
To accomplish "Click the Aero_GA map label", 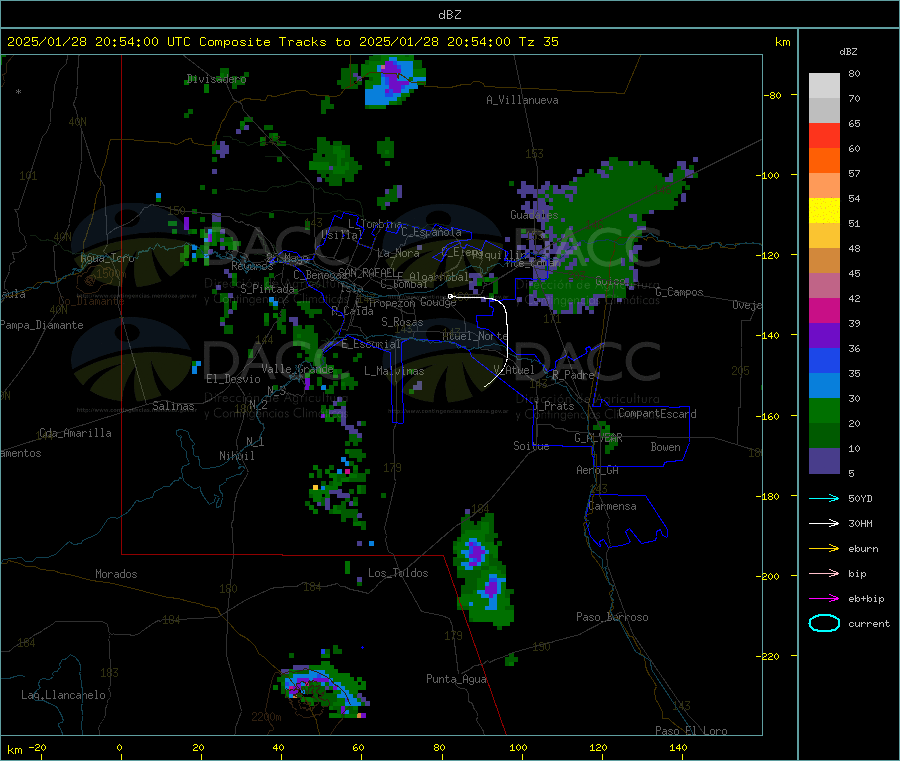I will point(598,470).
